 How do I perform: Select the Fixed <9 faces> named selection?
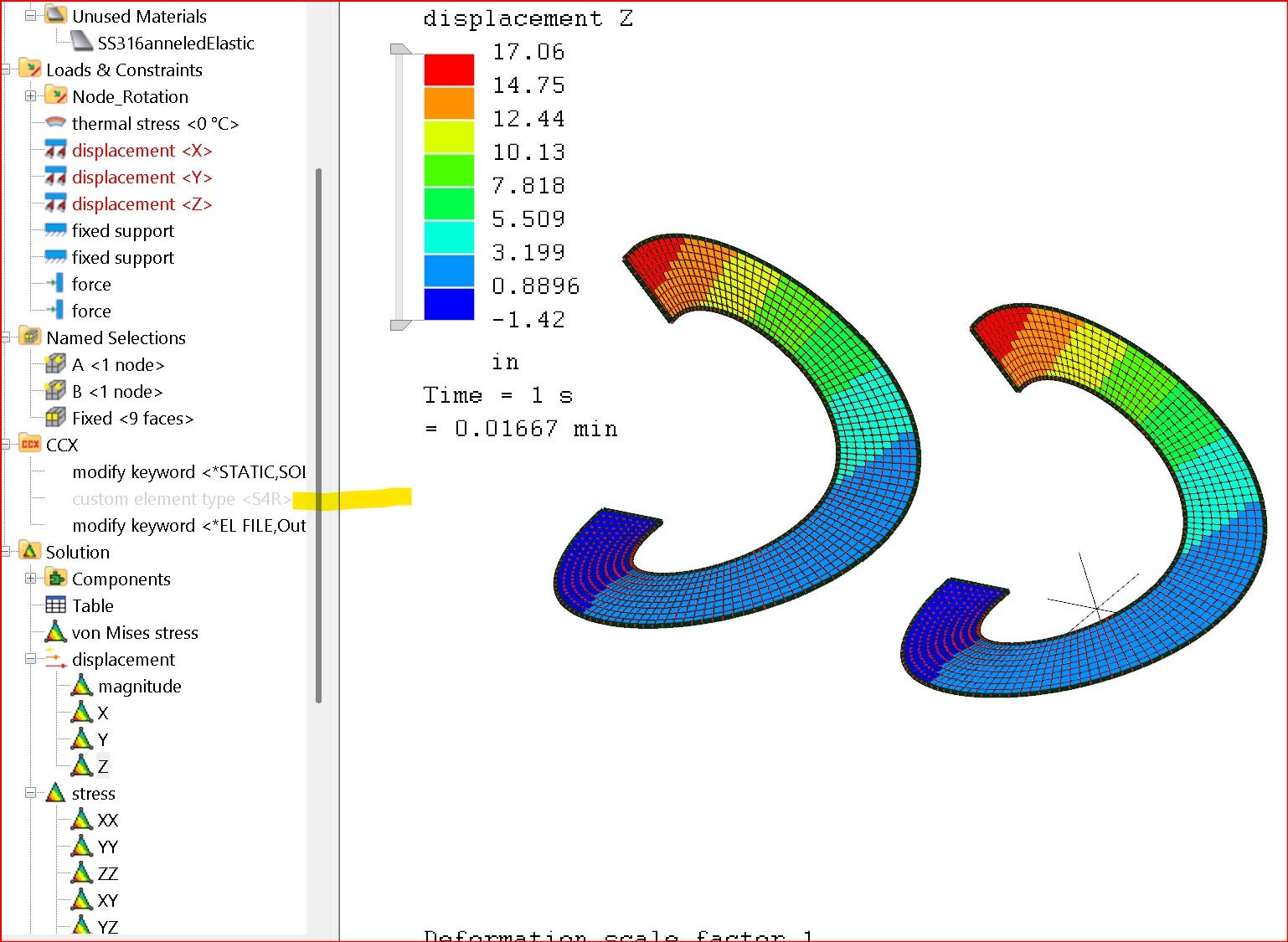pos(132,418)
